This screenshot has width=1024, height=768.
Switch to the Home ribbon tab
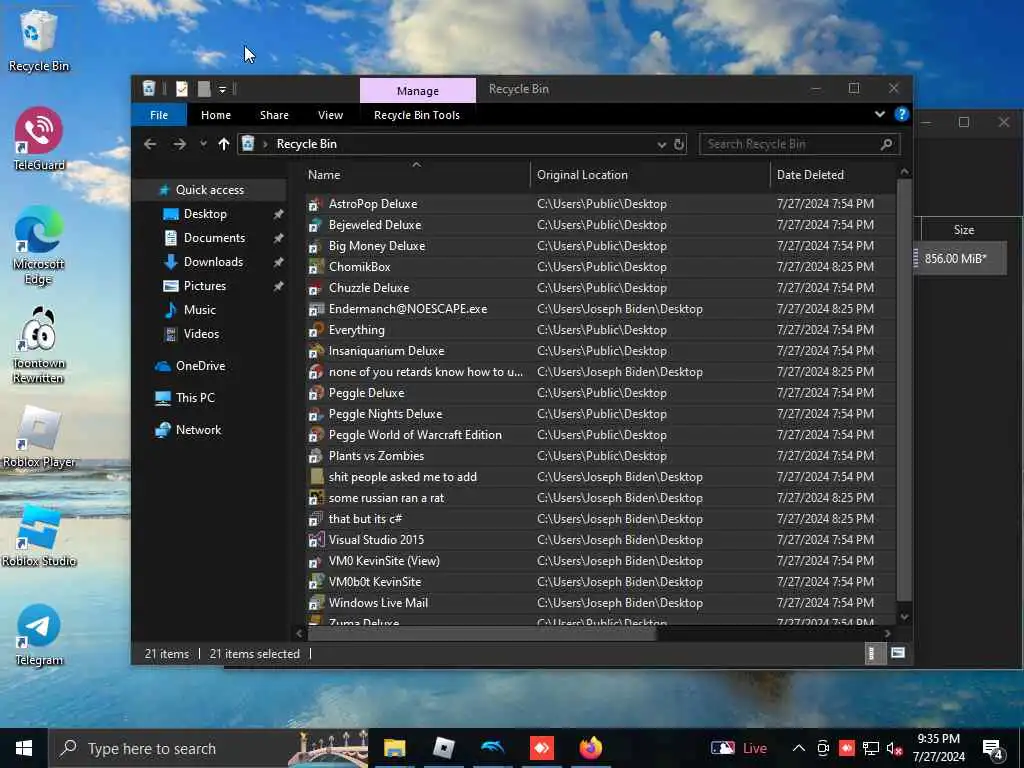coord(216,115)
